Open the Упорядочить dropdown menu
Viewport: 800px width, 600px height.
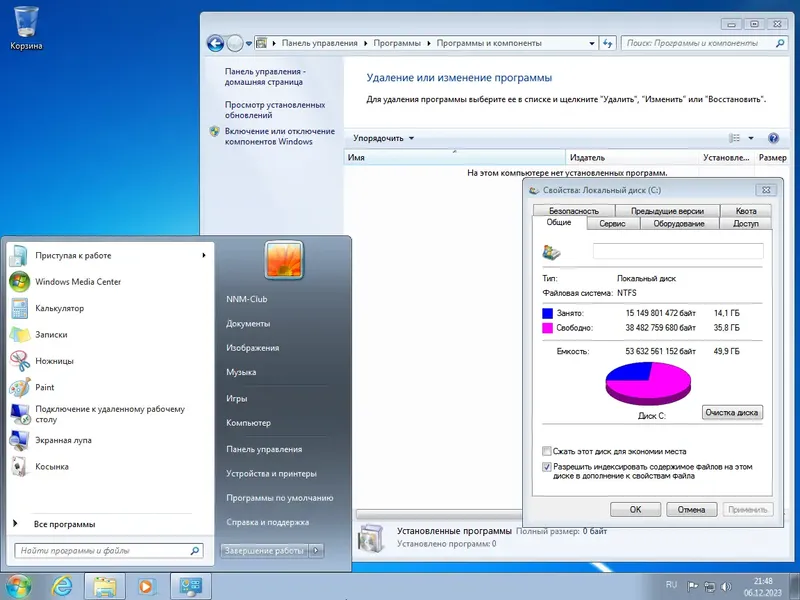380,137
